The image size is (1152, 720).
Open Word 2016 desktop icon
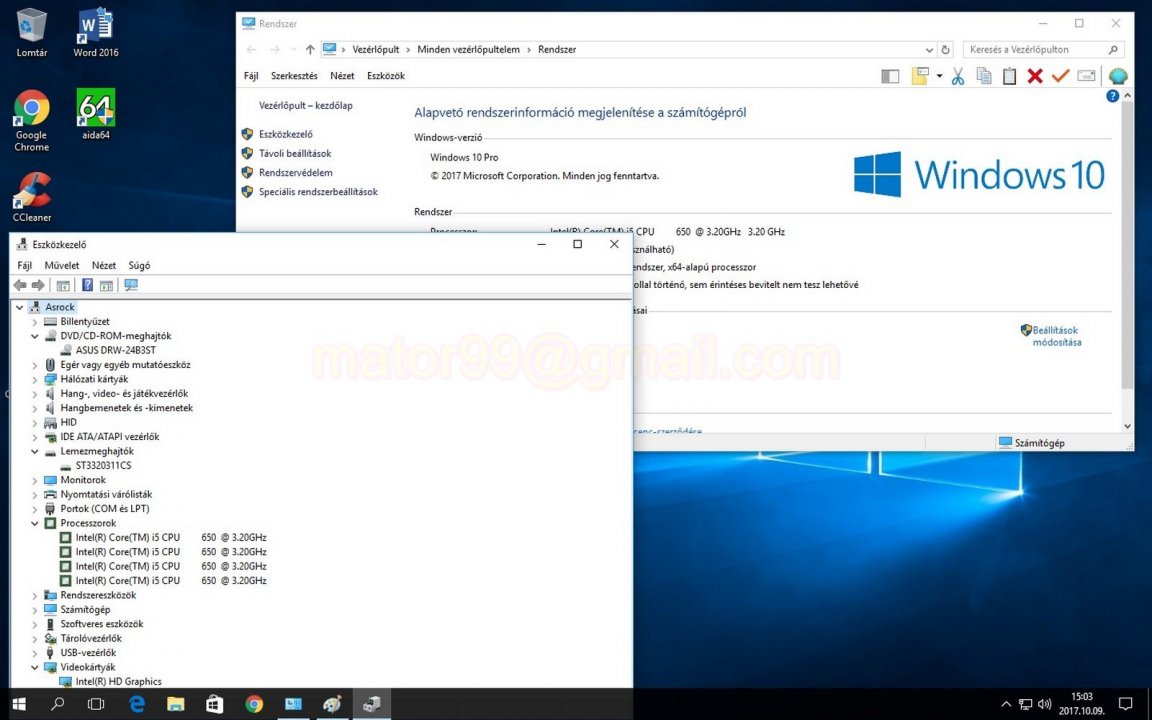coord(96,33)
